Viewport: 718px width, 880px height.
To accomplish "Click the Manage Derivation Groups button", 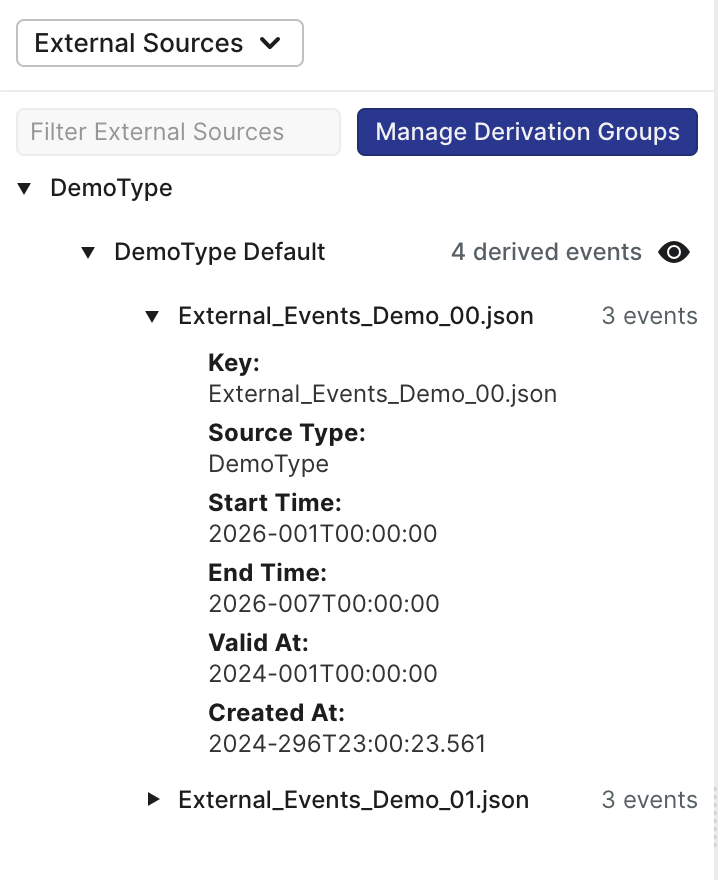I will pos(527,132).
